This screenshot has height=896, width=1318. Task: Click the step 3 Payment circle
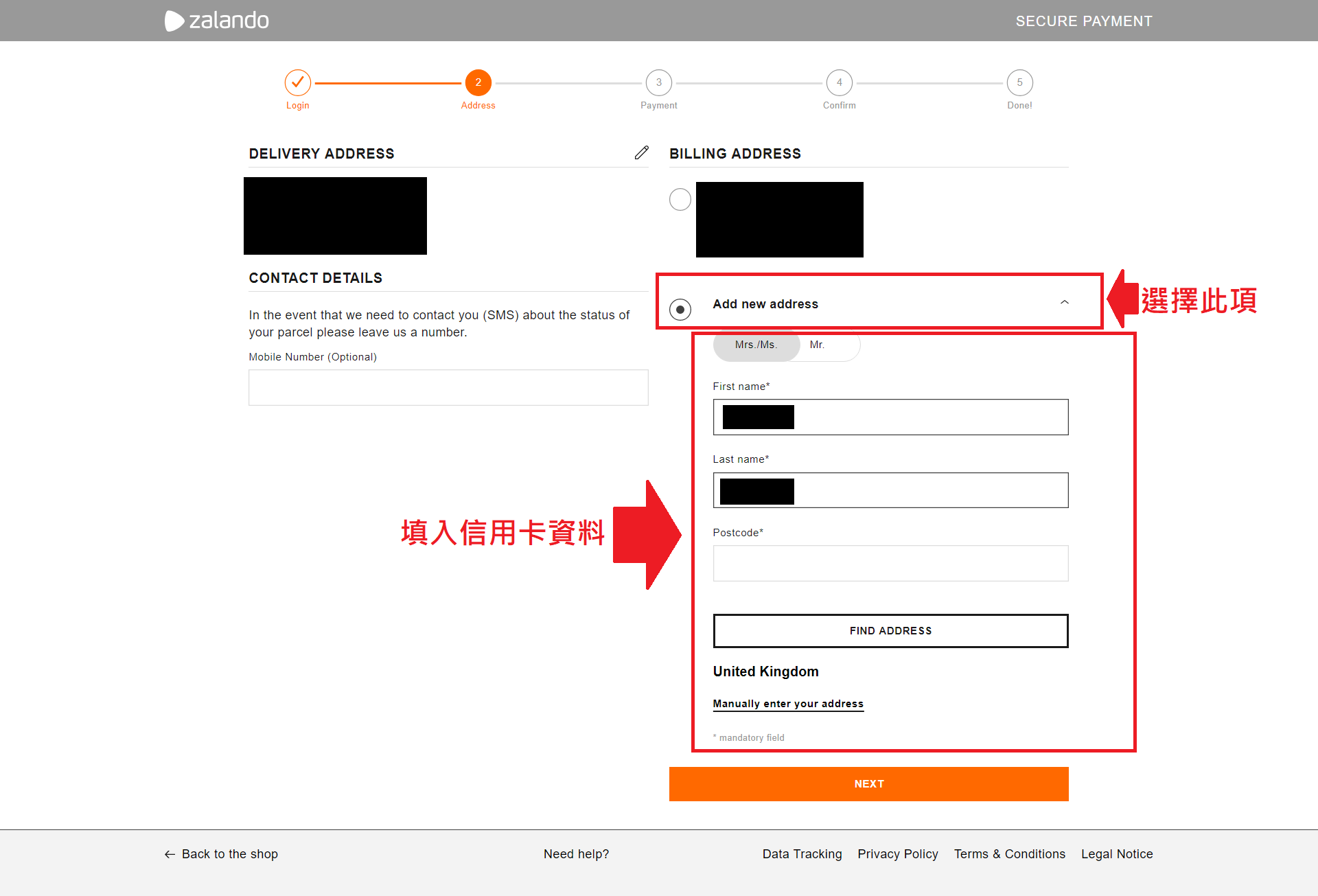[658, 82]
